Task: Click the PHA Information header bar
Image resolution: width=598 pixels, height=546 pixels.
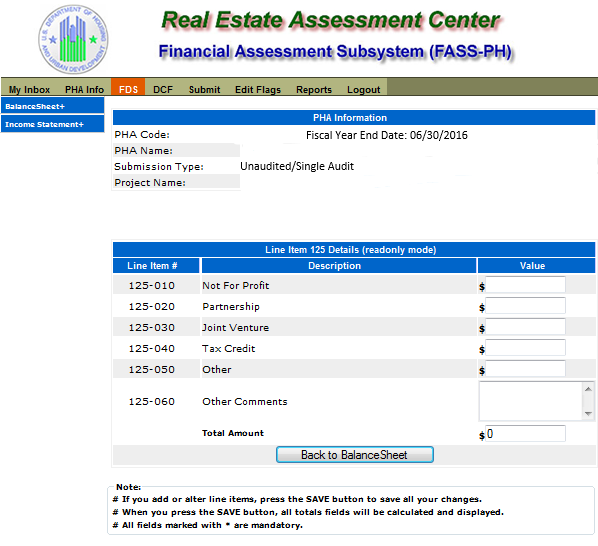Action: pos(354,117)
